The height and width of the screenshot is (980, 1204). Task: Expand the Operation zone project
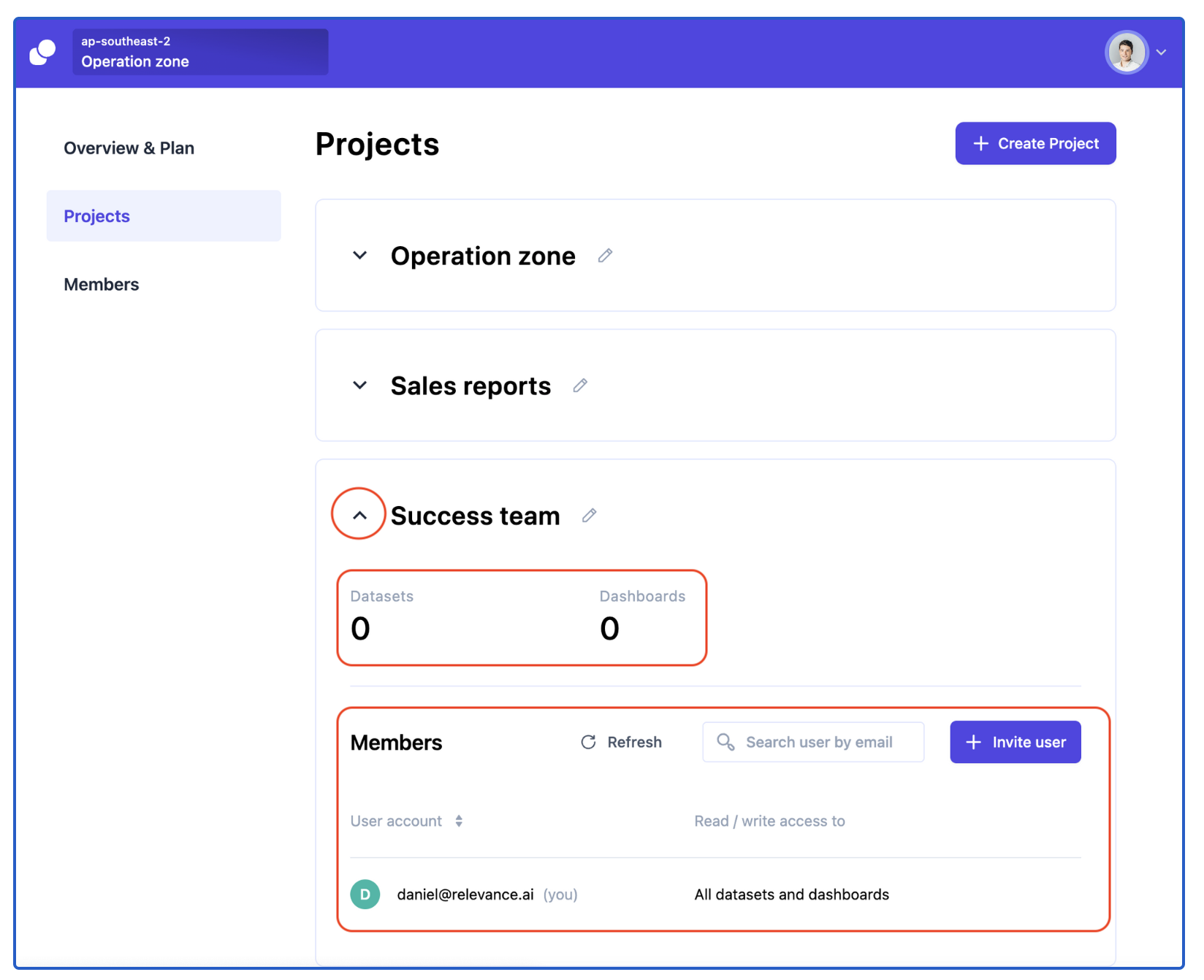[x=359, y=256]
